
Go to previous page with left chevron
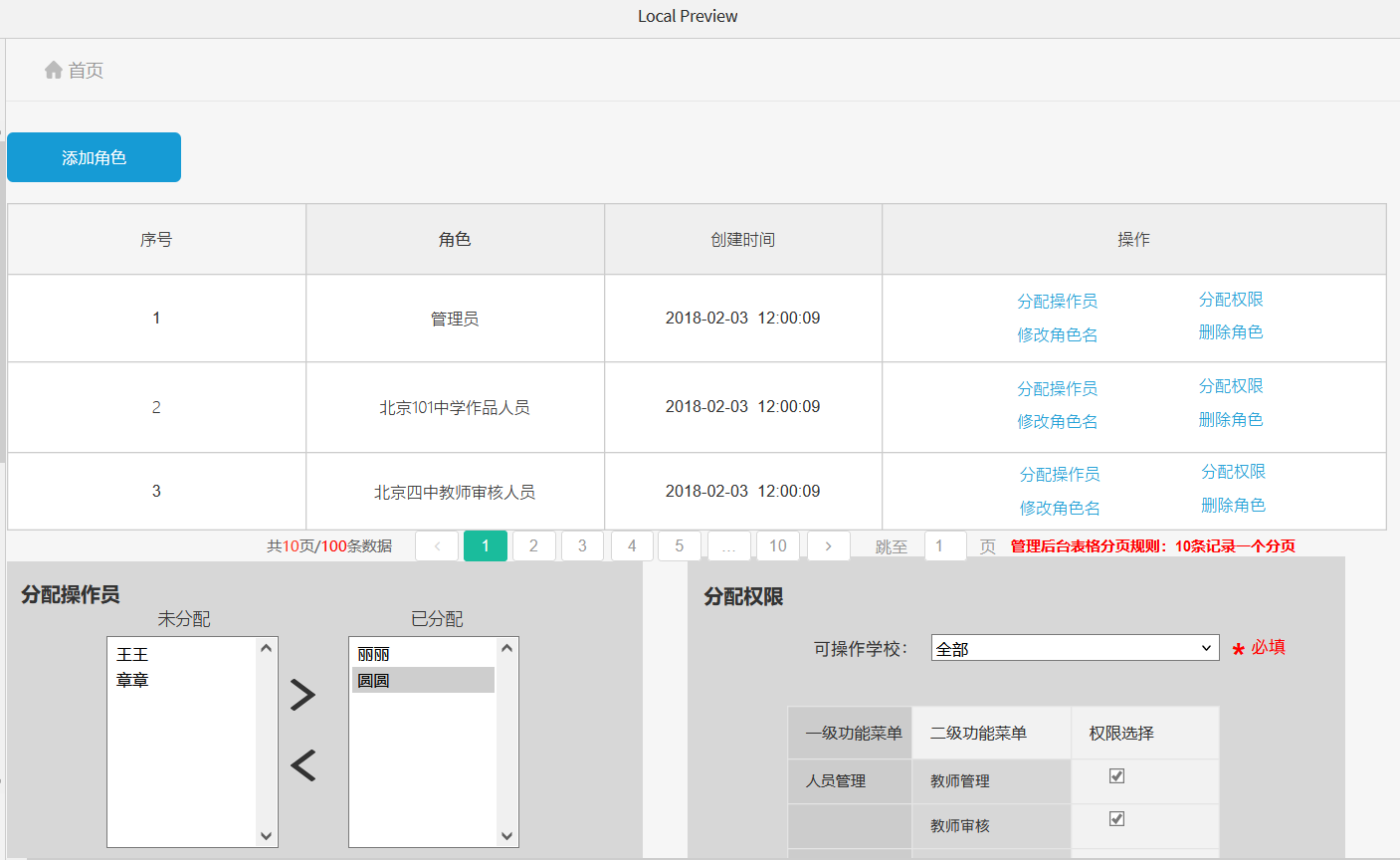pos(437,545)
